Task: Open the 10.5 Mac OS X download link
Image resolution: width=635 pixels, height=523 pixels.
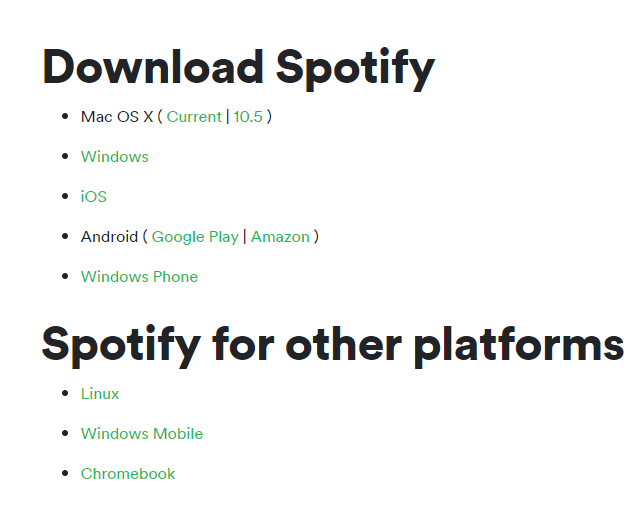Action: tap(248, 117)
